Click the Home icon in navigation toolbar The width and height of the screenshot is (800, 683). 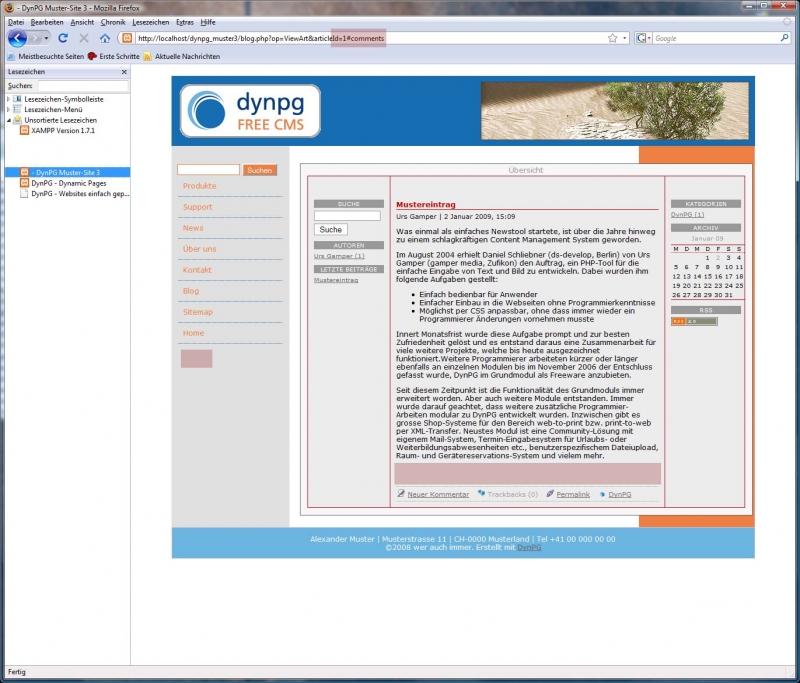click(105, 38)
